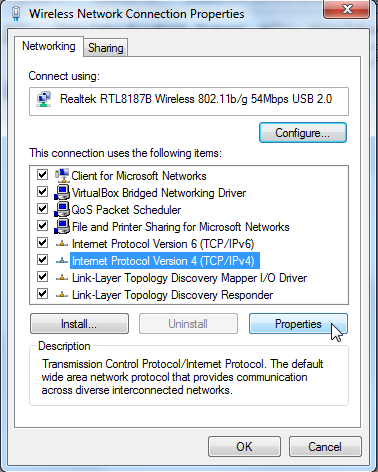The width and height of the screenshot is (378, 472).
Task: Confirm changes with OK
Action: tap(244, 447)
